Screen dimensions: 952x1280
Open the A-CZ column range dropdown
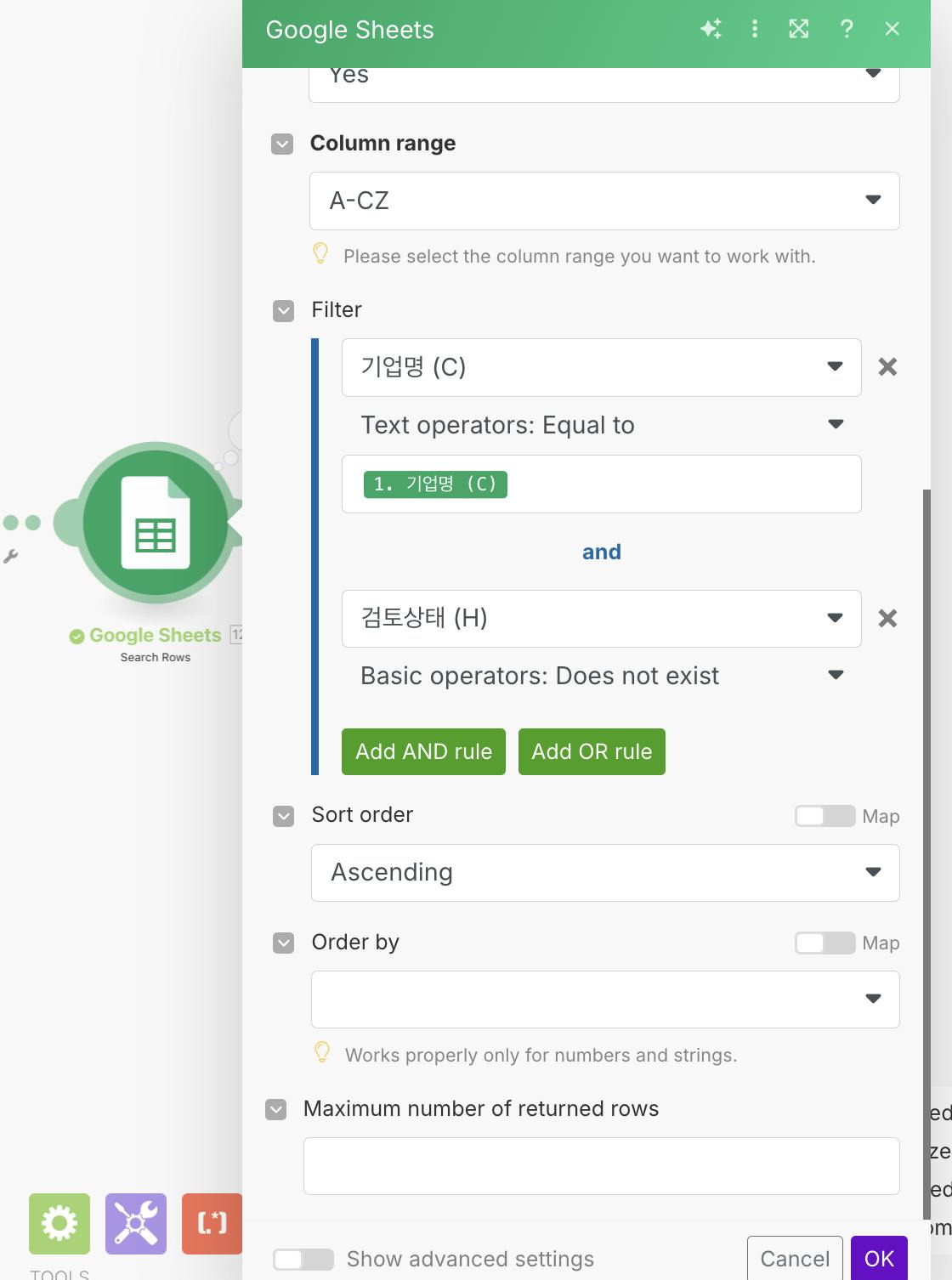(x=604, y=201)
